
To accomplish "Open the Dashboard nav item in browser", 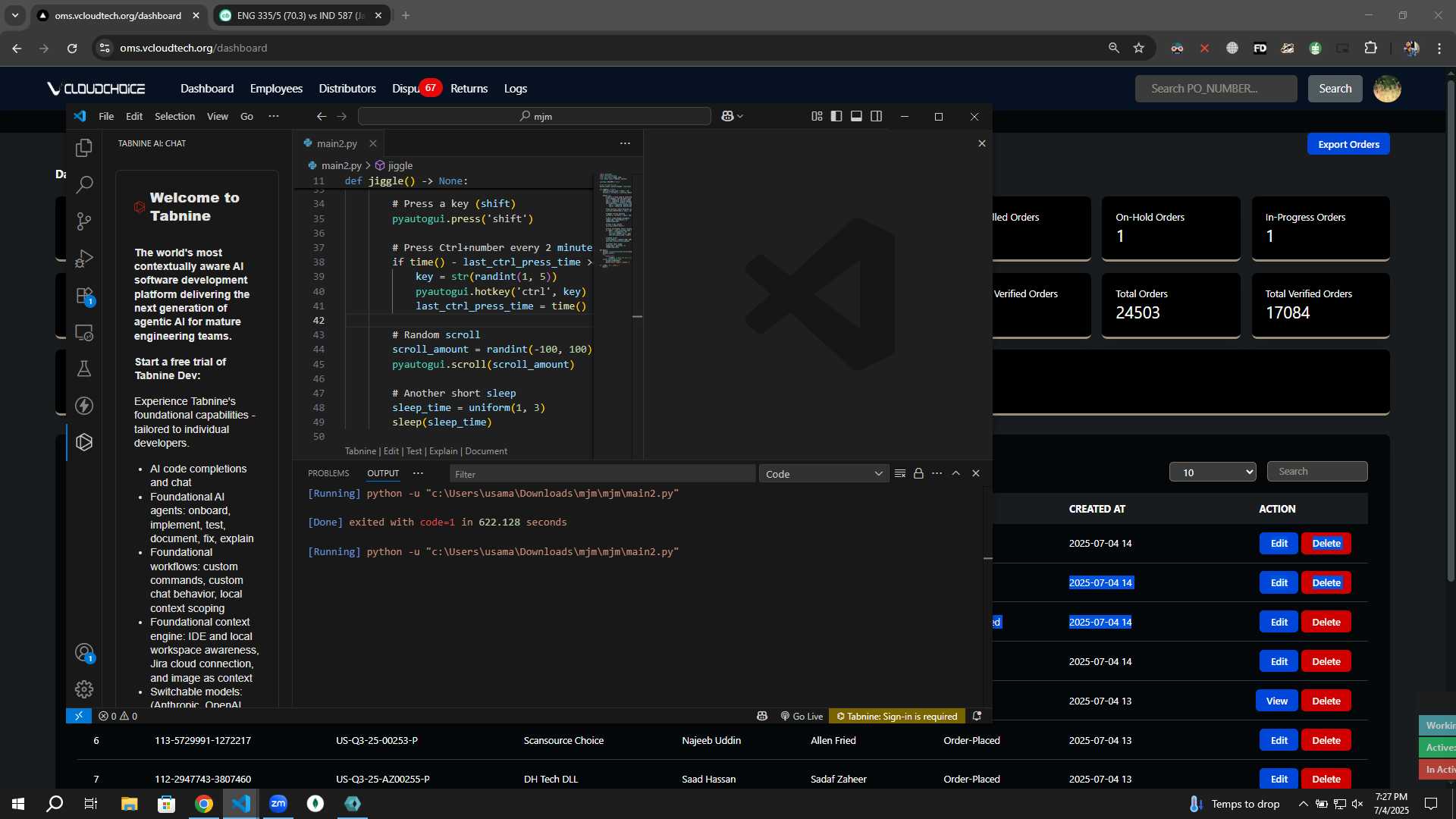I will coord(207,89).
